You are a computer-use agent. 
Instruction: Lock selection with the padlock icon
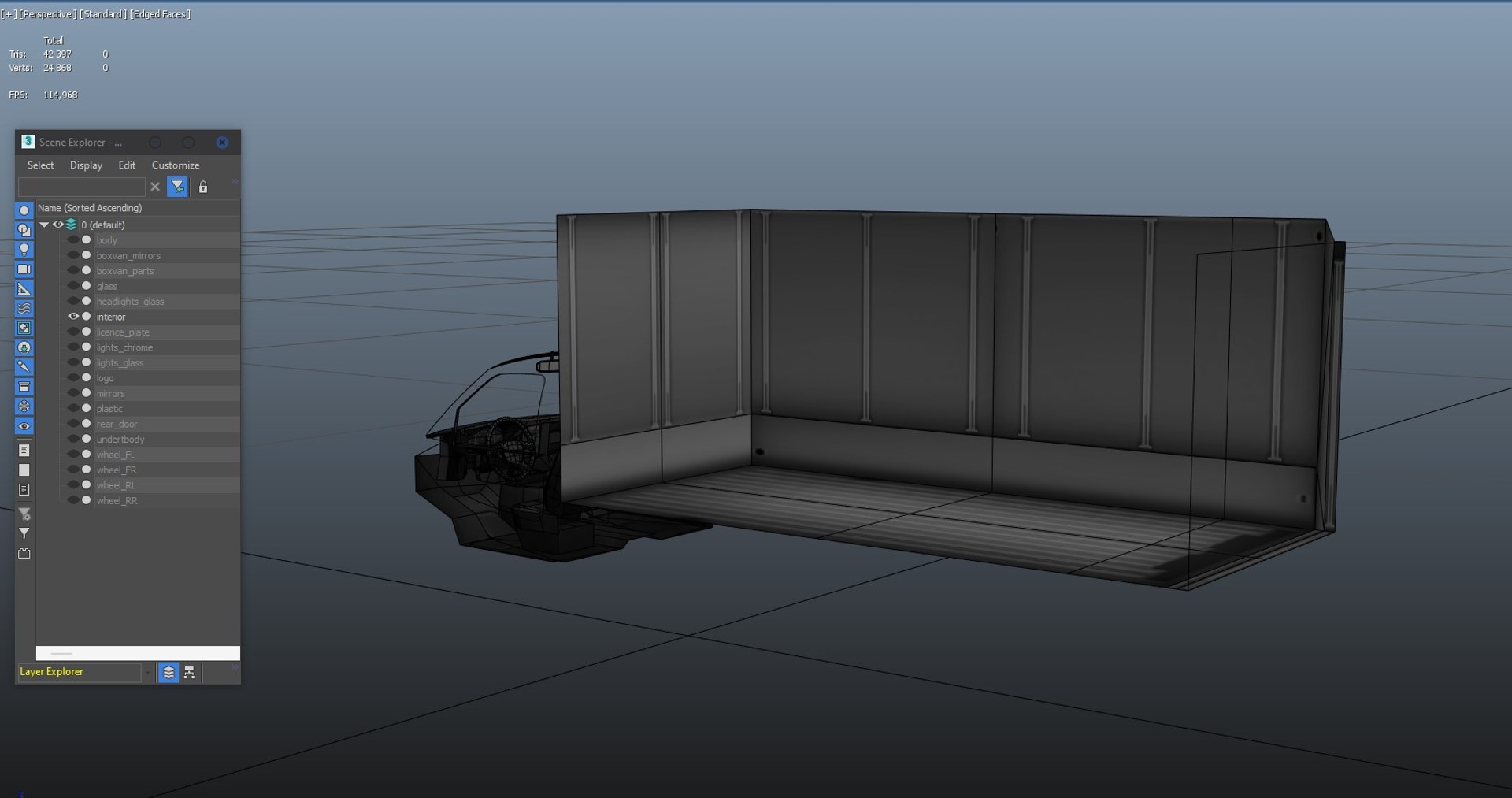tap(203, 187)
